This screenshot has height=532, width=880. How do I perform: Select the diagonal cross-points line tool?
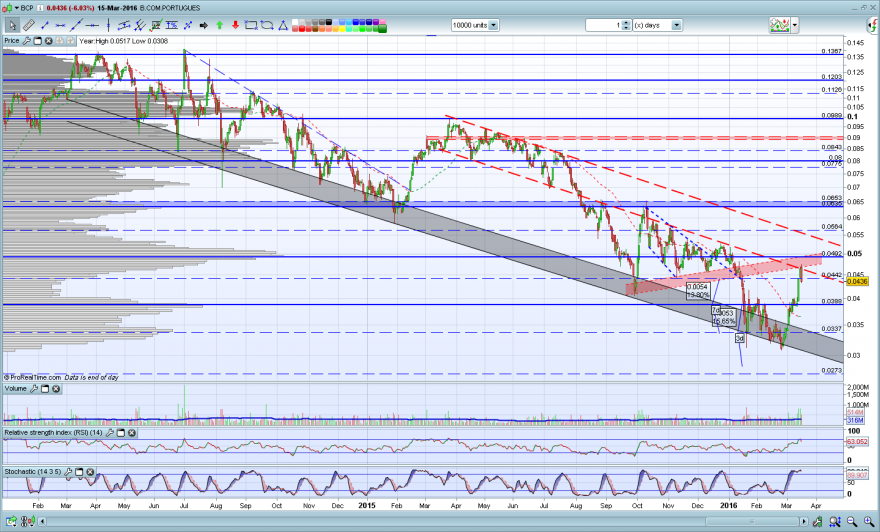(188, 25)
